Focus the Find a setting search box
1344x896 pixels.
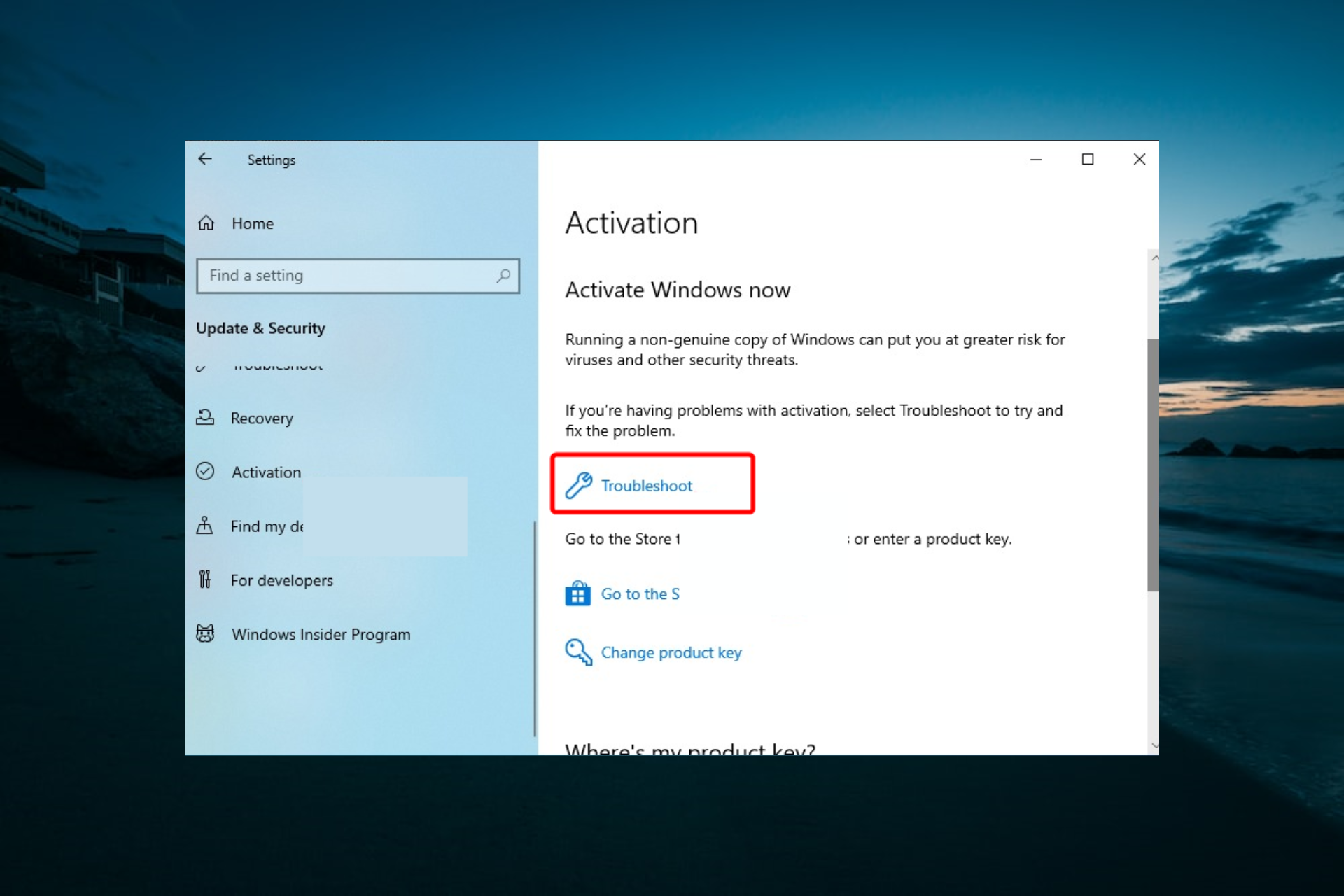pyautogui.click(x=358, y=276)
